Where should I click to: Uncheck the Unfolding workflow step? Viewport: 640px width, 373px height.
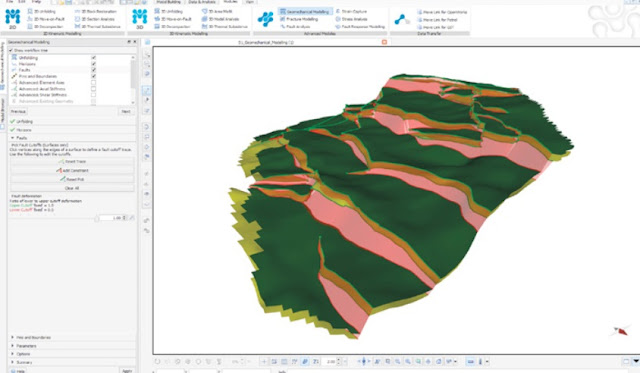pos(93,58)
